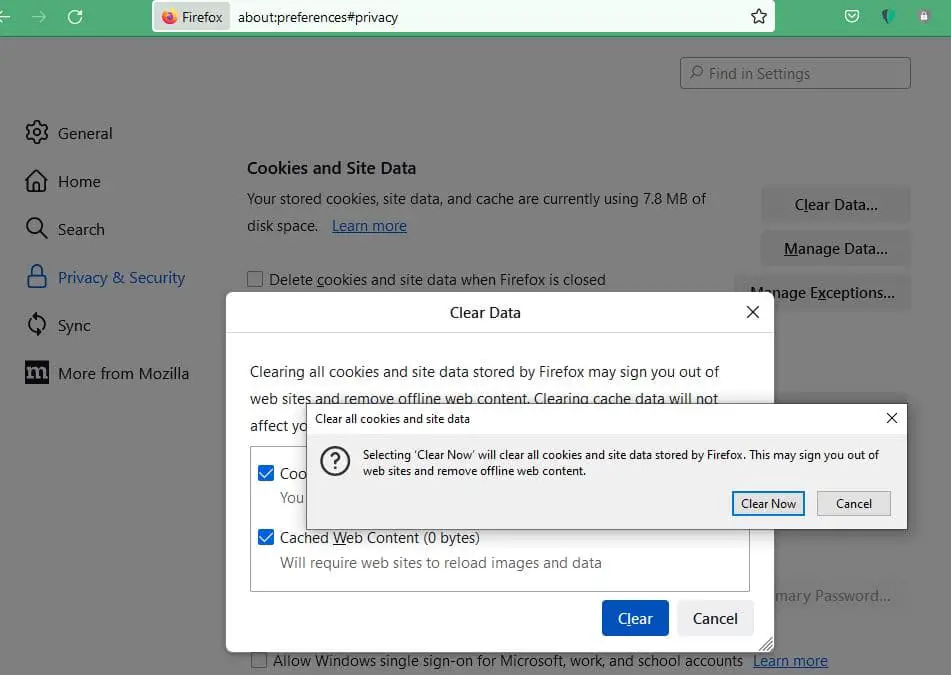The width and height of the screenshot is (951, 675).
Task: Click the Find in Settings search field
Action: 796,73
